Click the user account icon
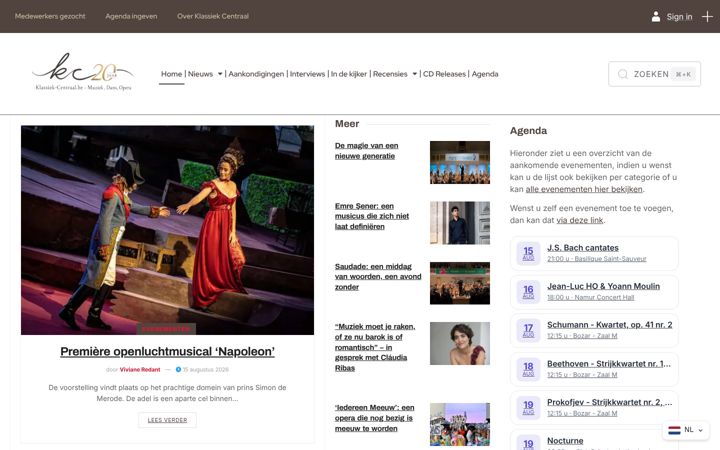The height and width of the screenshot is (450, 720). (x=656, y=17)
